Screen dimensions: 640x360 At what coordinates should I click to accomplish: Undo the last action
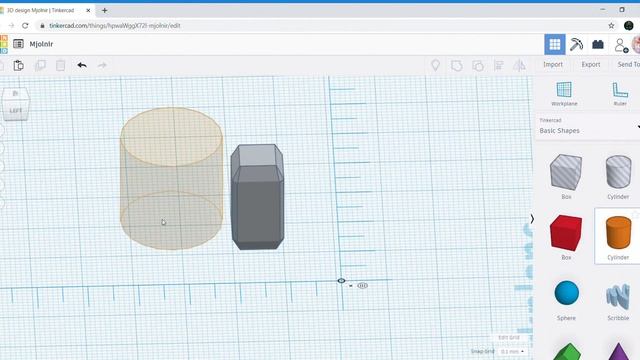tap(82, 65)
